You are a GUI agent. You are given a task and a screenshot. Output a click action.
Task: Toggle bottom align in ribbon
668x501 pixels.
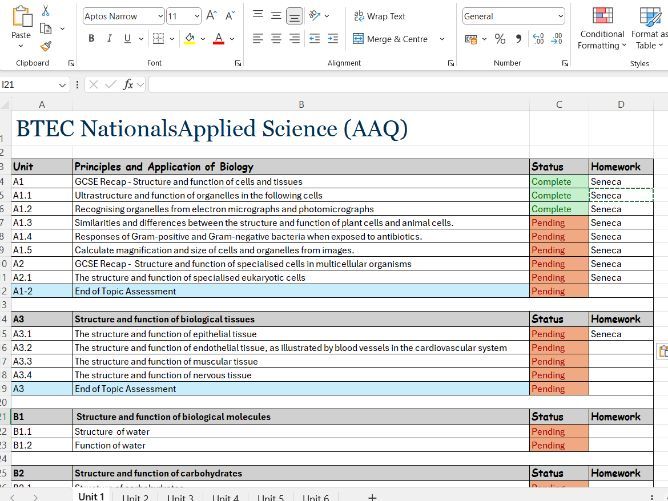pos(294,16)
